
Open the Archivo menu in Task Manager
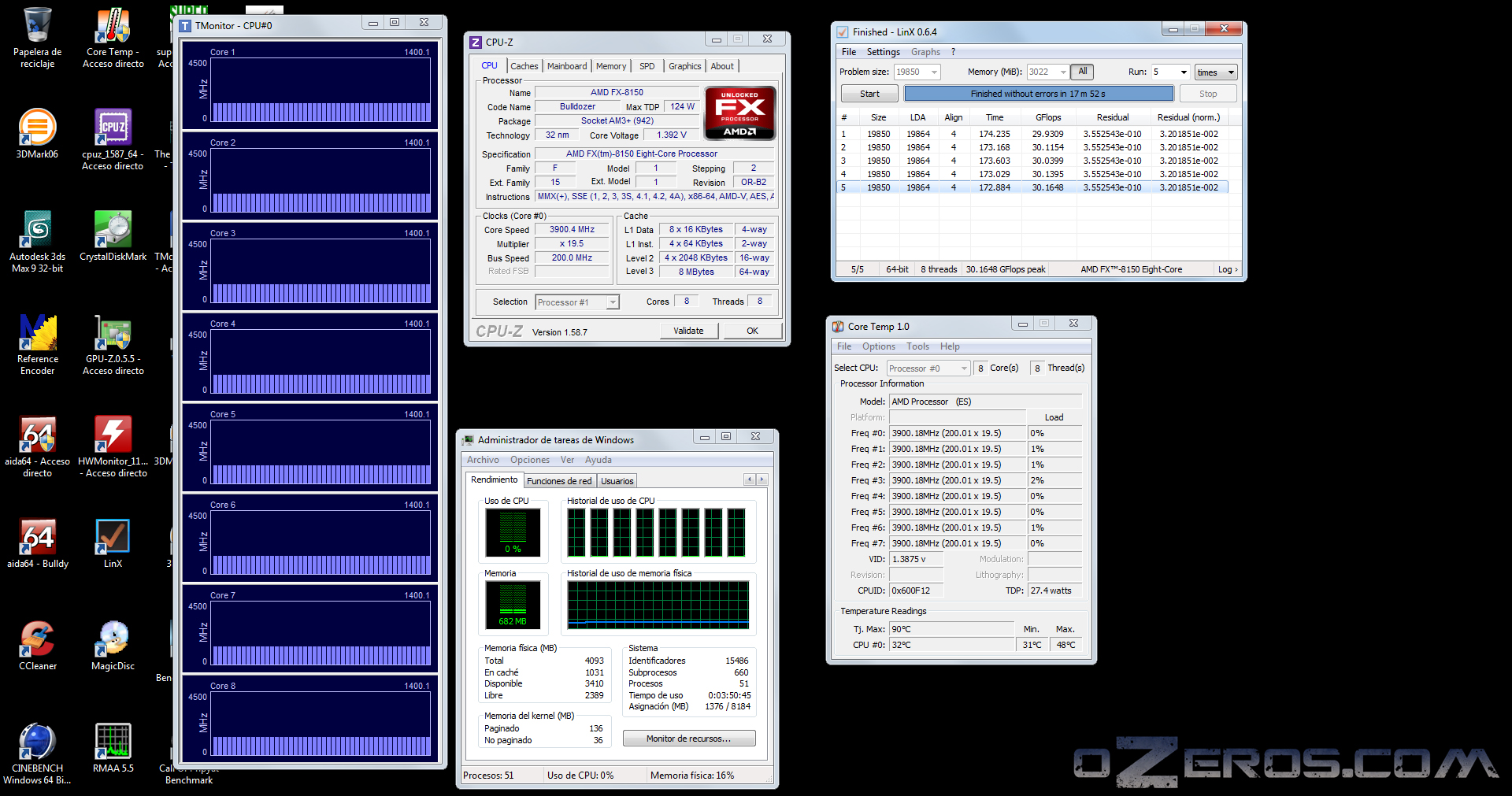(483, 460)
